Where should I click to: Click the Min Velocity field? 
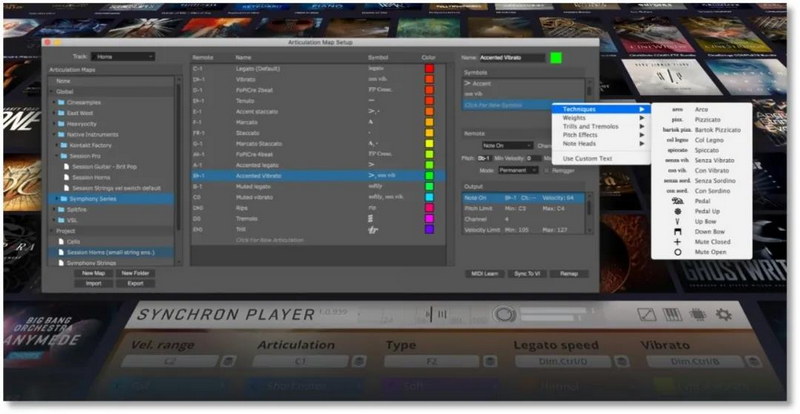534,159
